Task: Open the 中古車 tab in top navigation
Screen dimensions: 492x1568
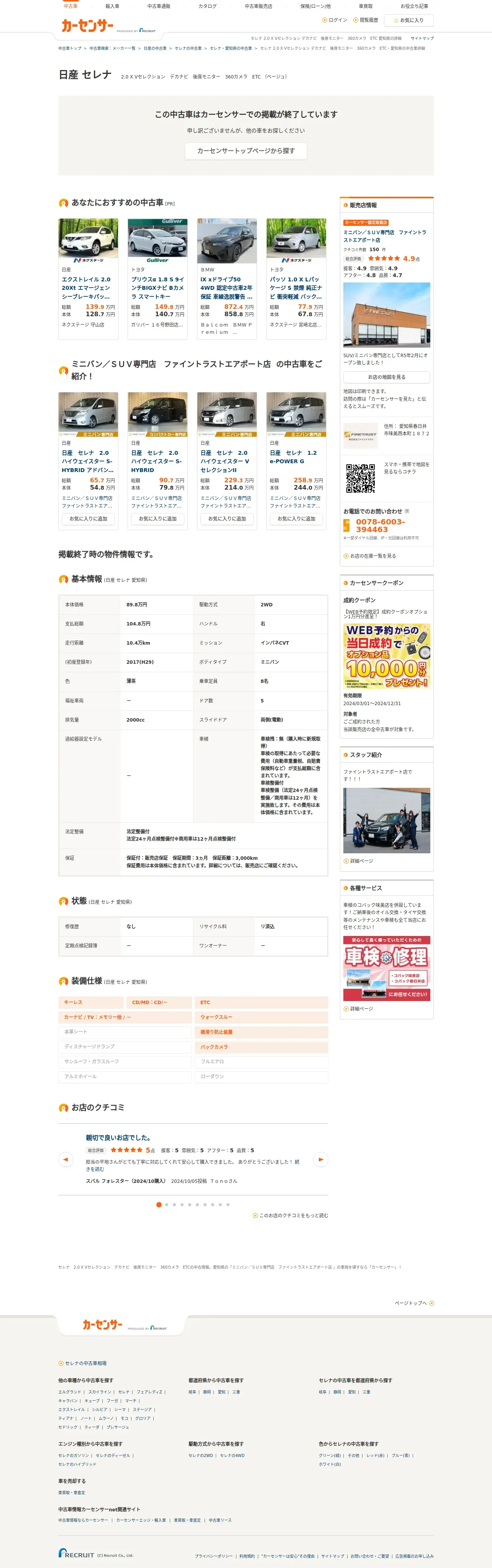Action: tap(71, 6)
